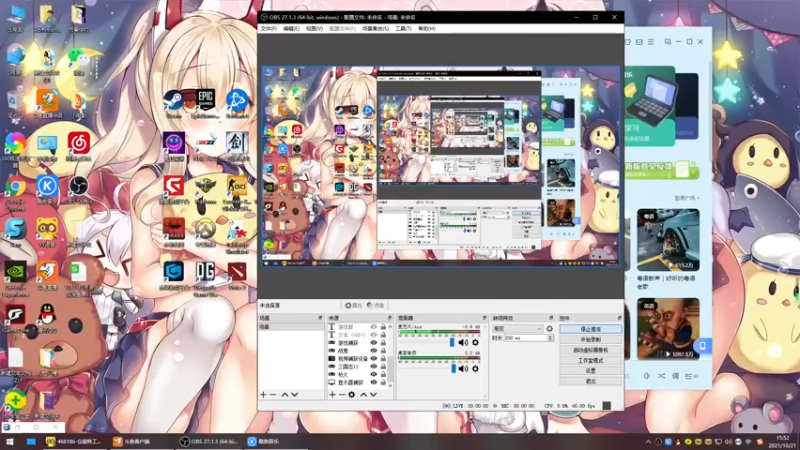Open the Epic Games desktop shortcut
This screenshot has width=800, height=450.
205,104
